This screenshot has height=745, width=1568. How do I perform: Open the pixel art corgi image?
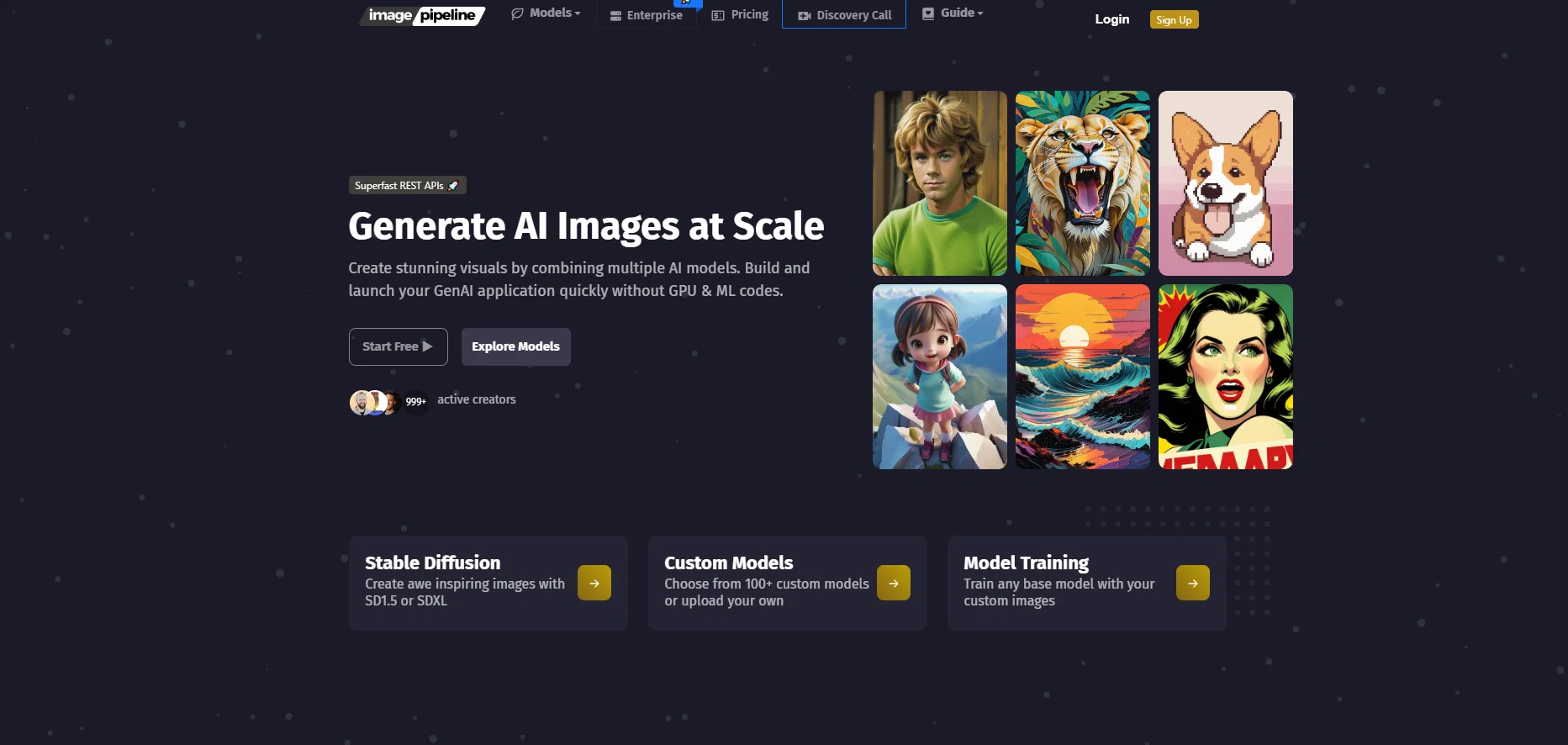[1226, 183]
